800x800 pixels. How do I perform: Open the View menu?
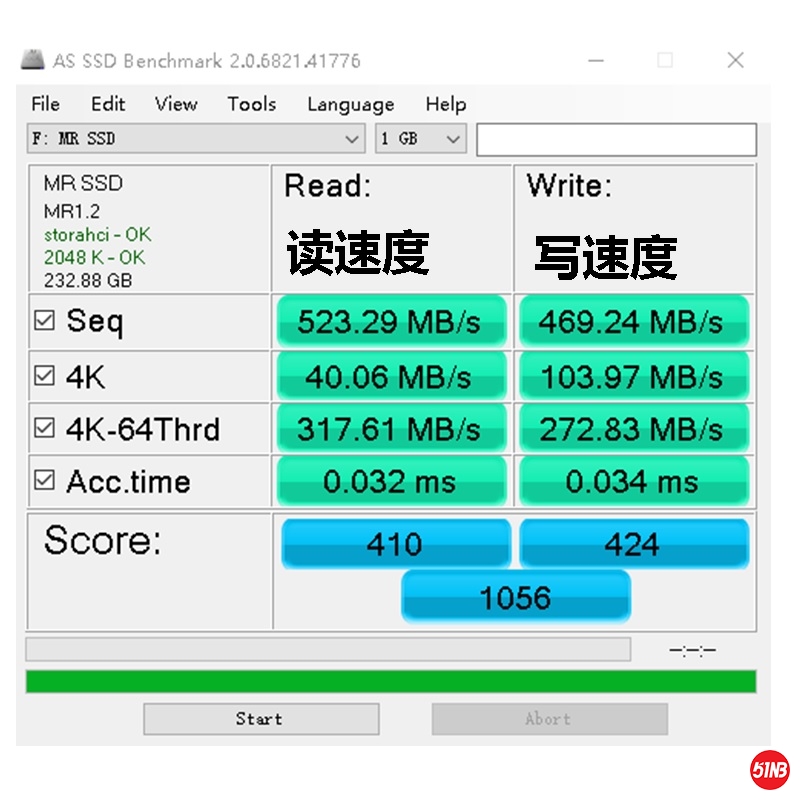[176, 104]
